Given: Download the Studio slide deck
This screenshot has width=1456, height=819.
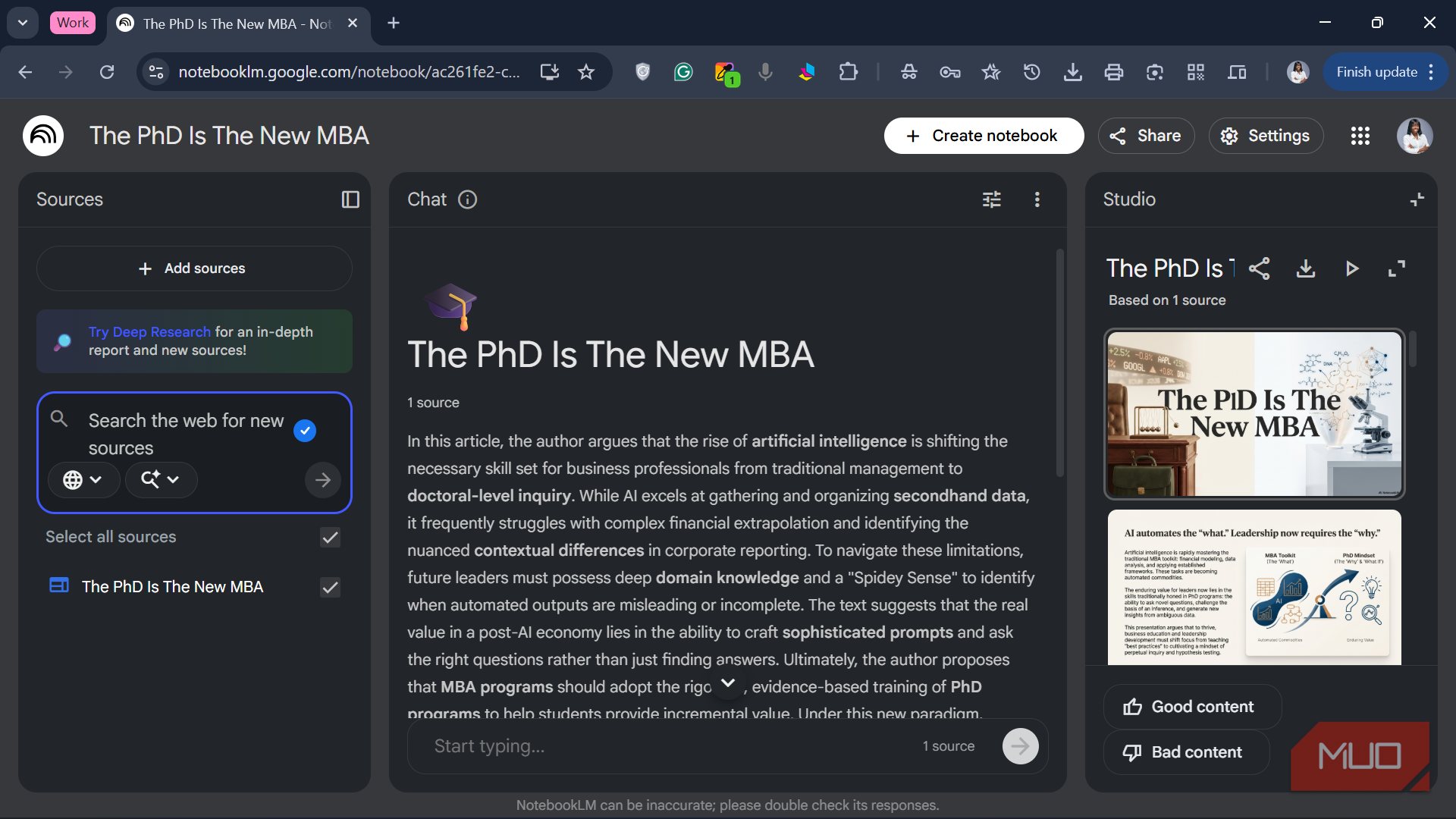Looking at the screenshot, I should (1306, 268).
